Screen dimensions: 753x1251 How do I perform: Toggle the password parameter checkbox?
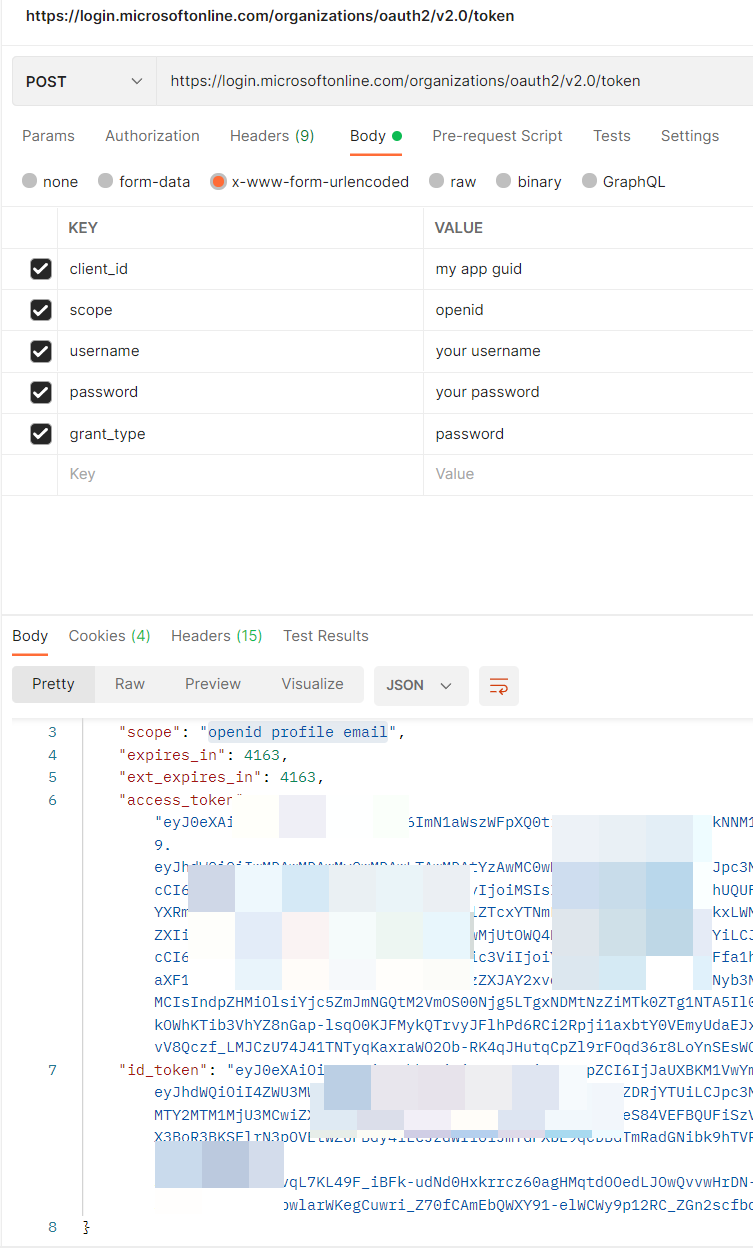(41, 392)
